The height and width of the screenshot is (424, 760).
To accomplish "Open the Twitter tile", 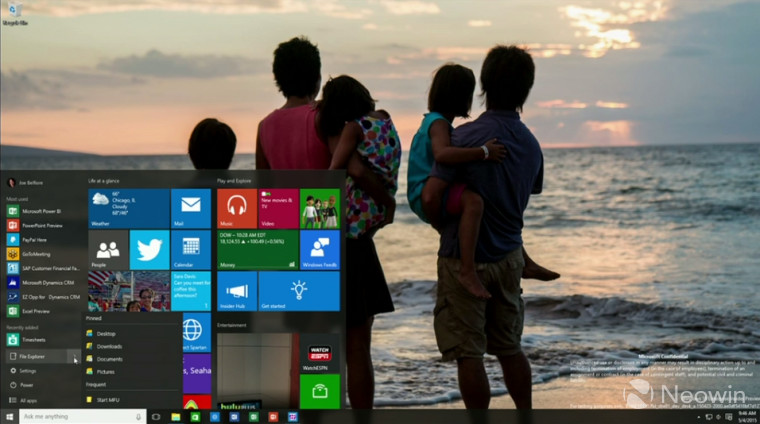I will tap(149, 249).
